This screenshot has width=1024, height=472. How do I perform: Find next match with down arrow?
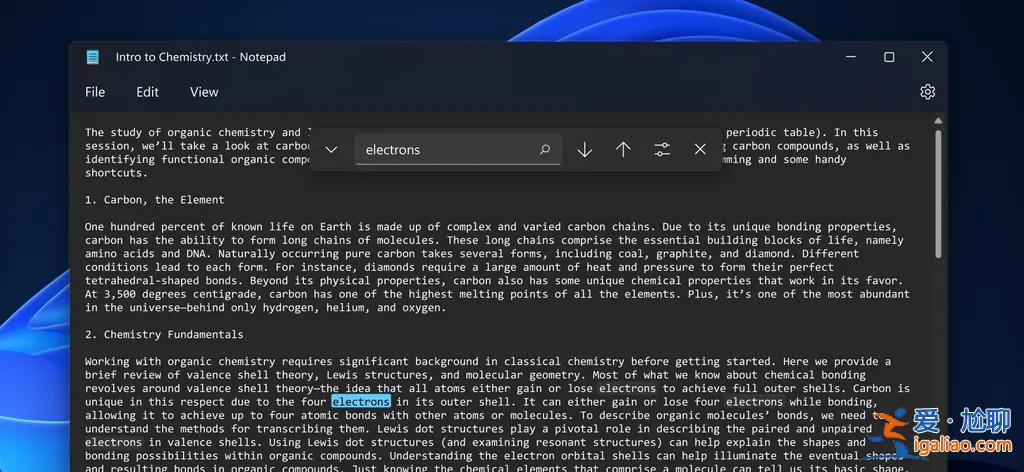(585, 150)
